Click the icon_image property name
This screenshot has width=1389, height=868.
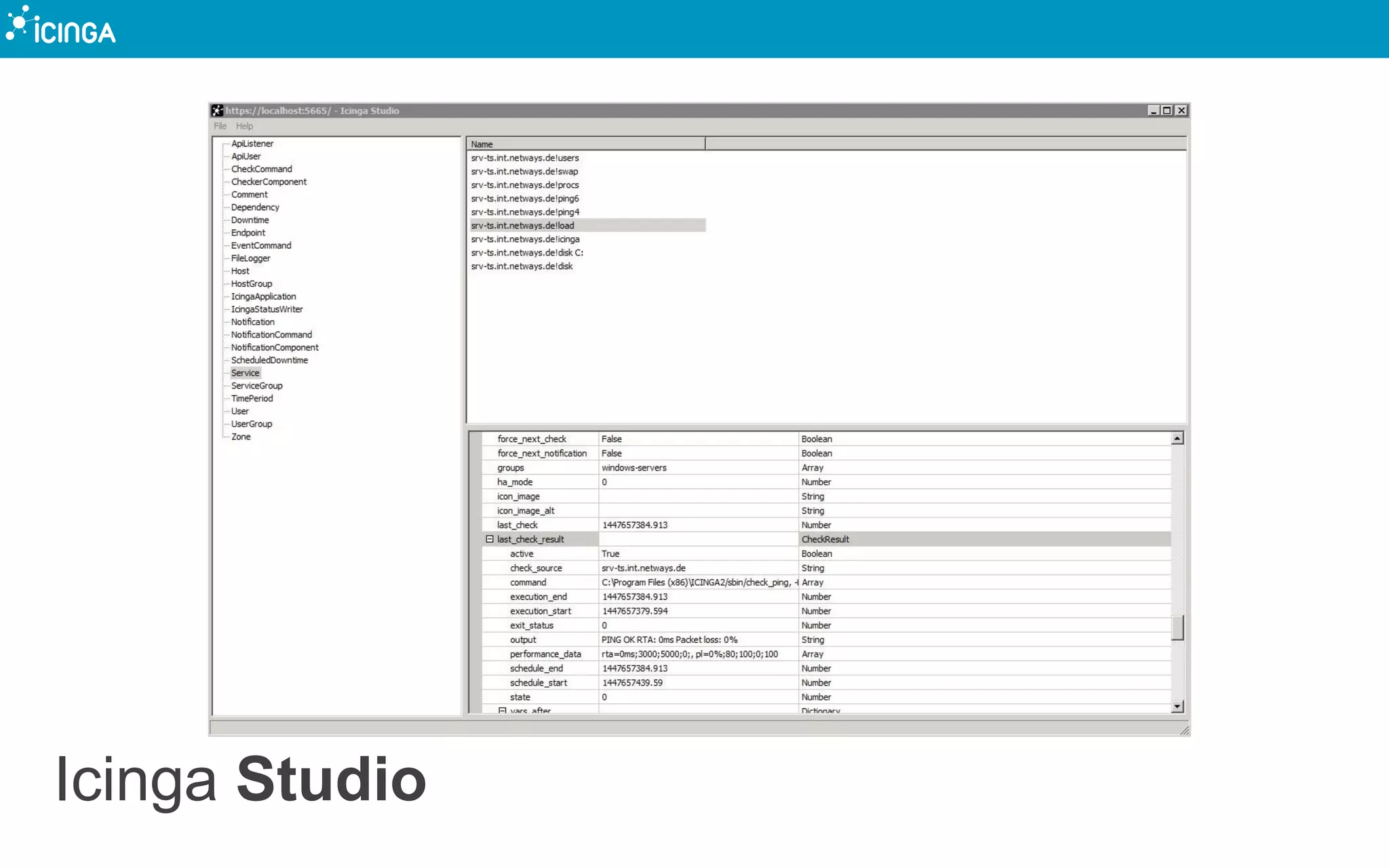click(518, 496)
